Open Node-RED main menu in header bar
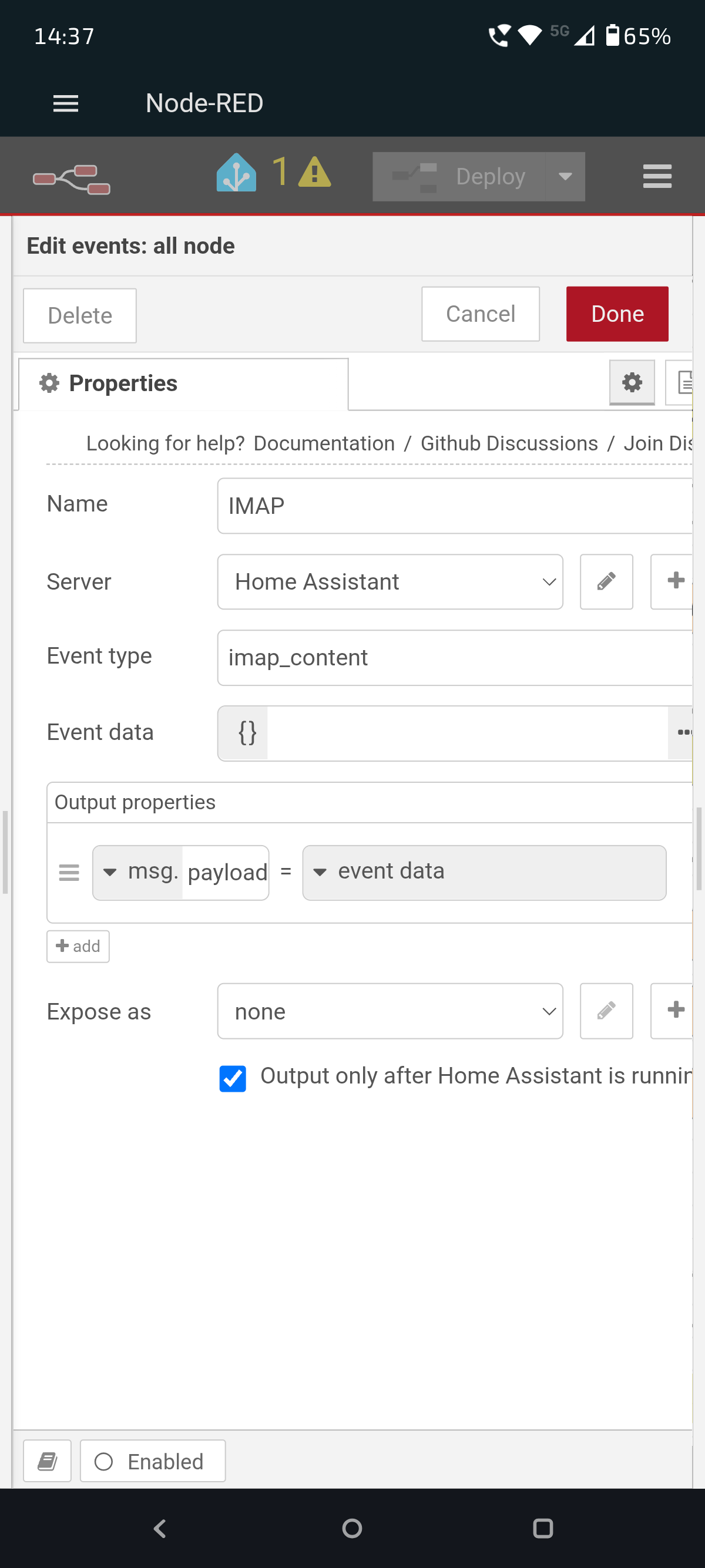The height and width of the screenshot is (1568, 705). (x=657, y=177)
